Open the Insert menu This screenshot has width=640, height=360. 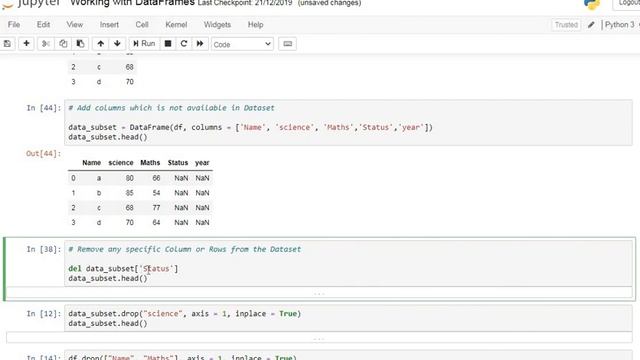coord(109,24)
